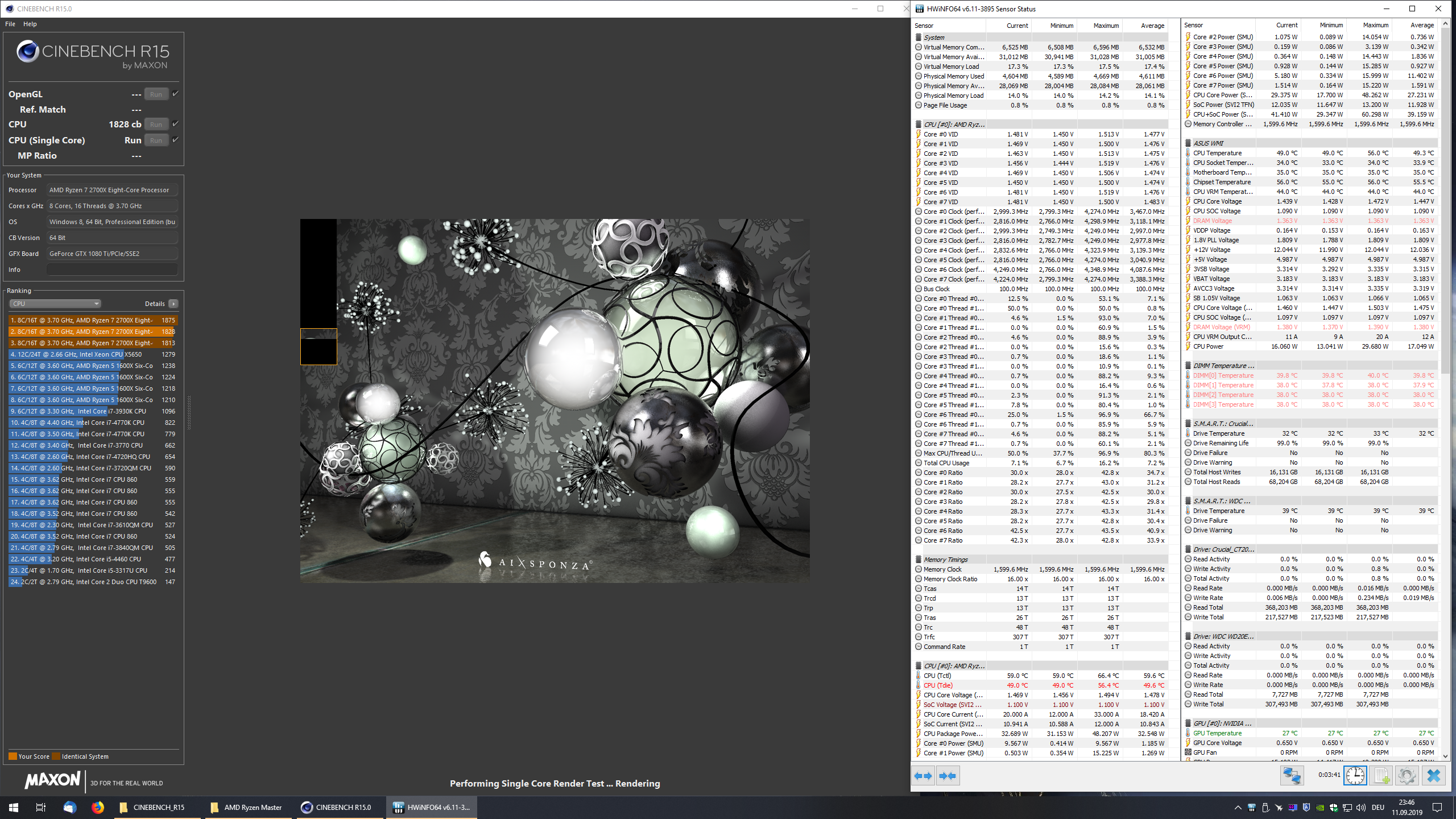Open Firefox from the taskbar
The width and height of the screenshot is (1456, 819).
pyautogui.click(x=98, y=807)
